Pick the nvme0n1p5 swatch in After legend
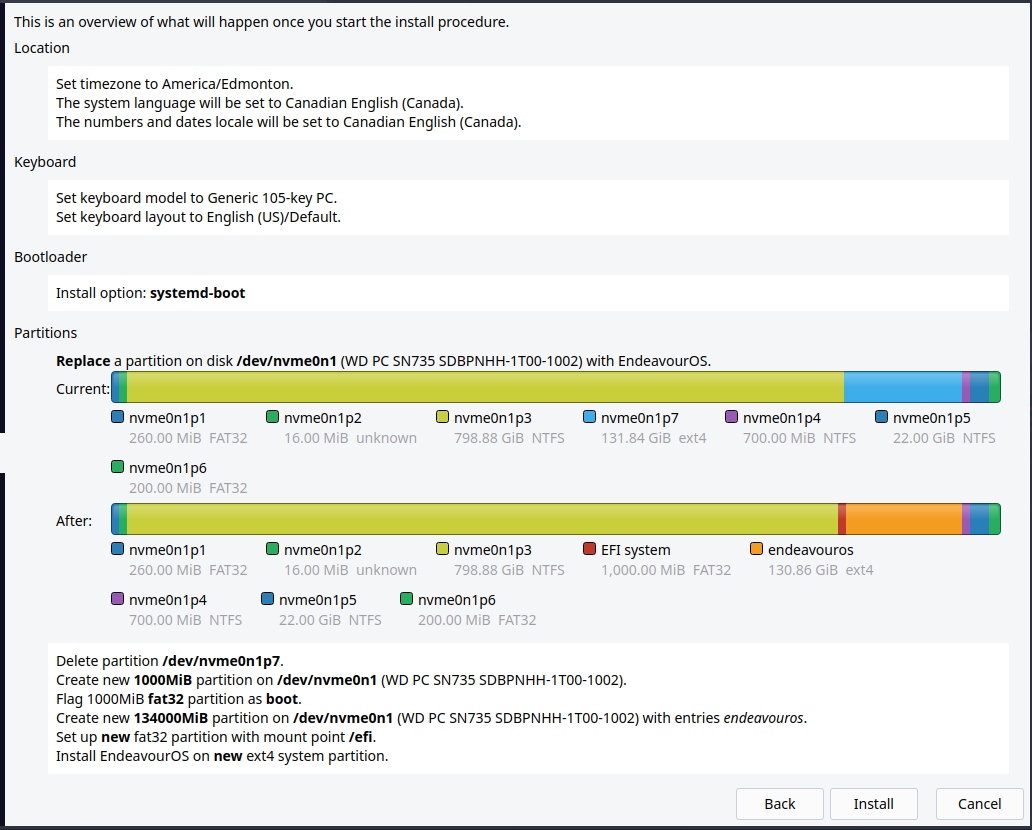Screen dimensions: 1032x830 tap(267, 598)
